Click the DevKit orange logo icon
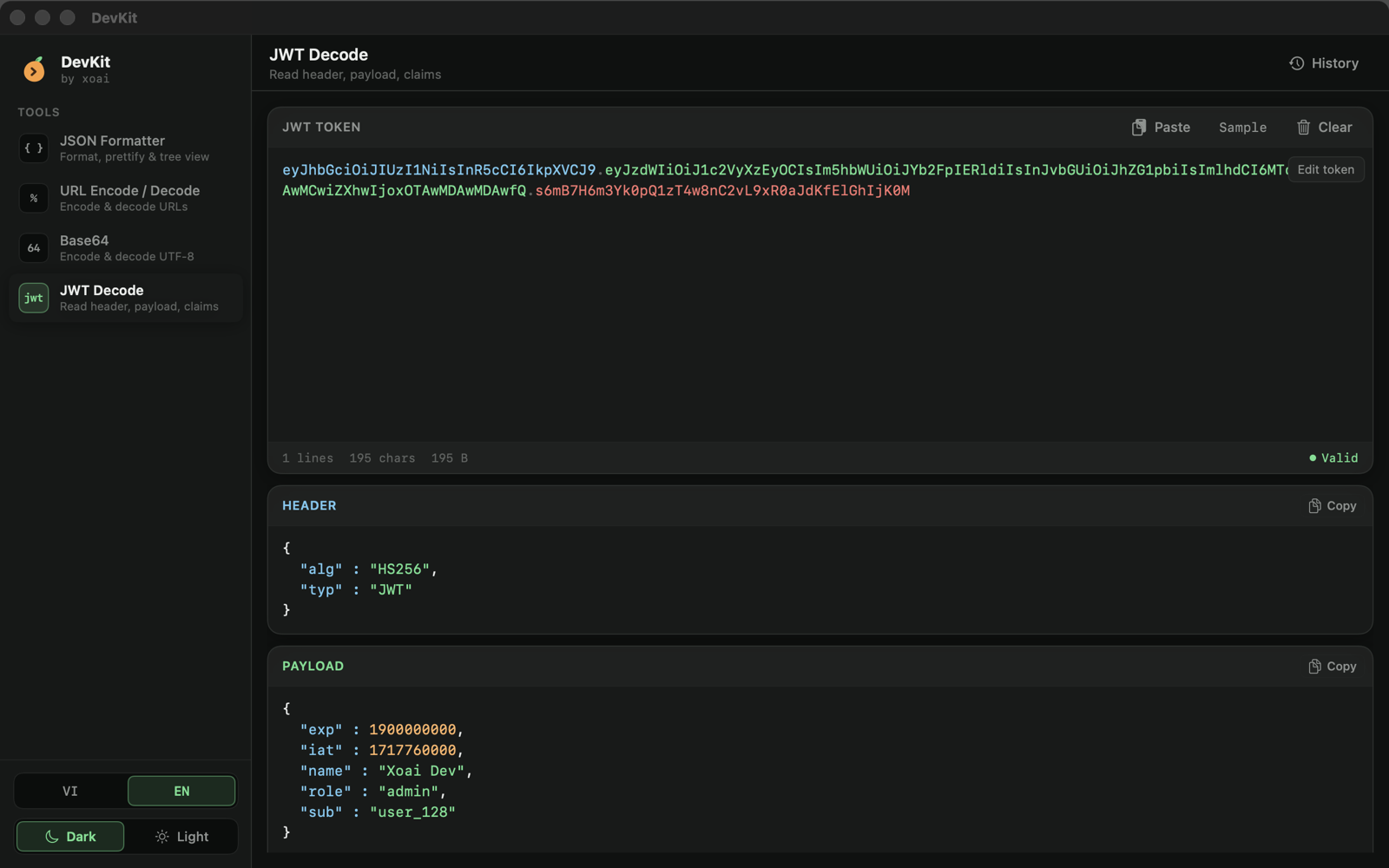 point(34,69)
